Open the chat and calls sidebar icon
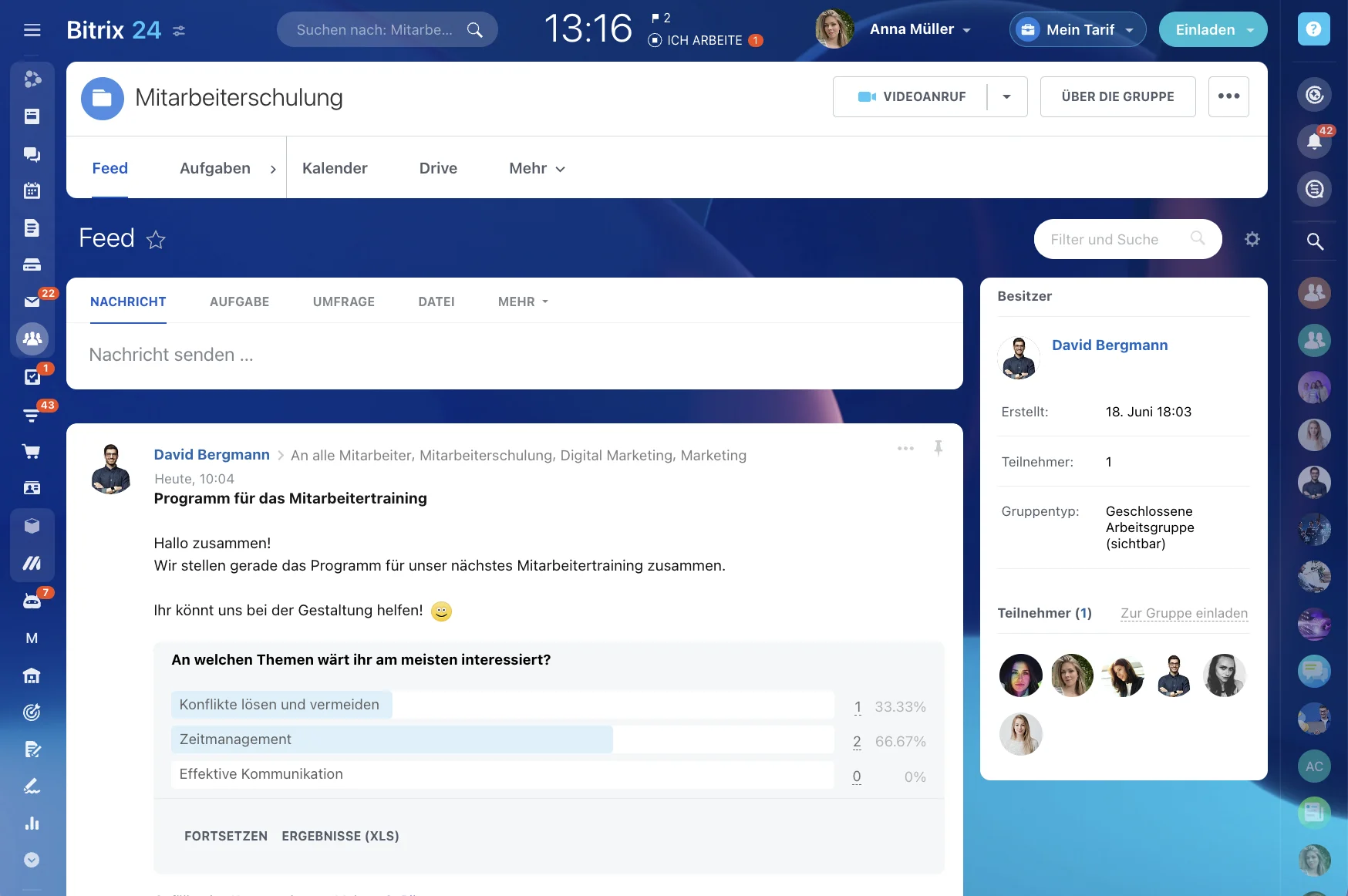This screenshot has height=896, width=1348. [x=32, y=154]
